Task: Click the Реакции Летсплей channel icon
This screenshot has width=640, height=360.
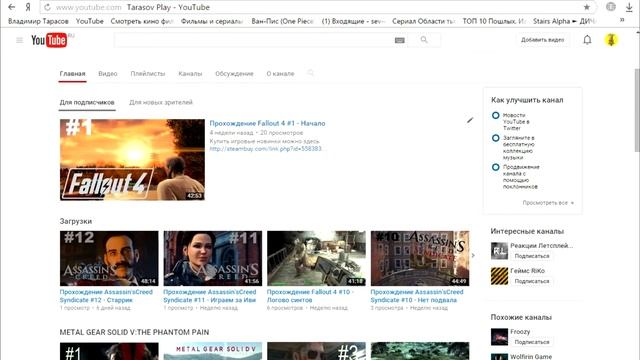Action: [499, 251]
